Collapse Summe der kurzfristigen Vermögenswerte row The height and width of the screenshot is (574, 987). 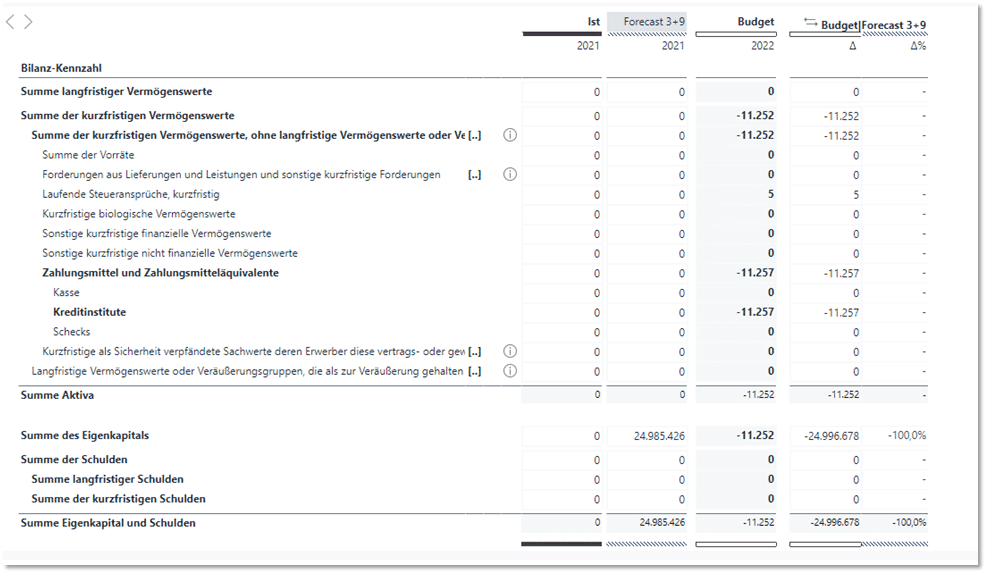(127, 115)
